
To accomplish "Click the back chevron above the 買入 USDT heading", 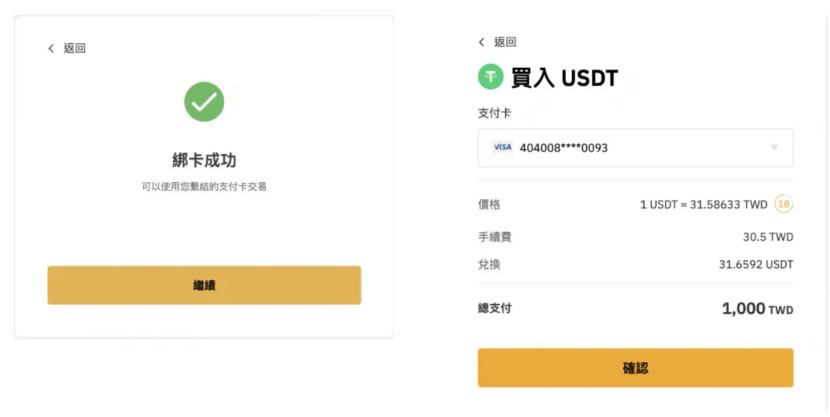I will click(x=482, y=42).
